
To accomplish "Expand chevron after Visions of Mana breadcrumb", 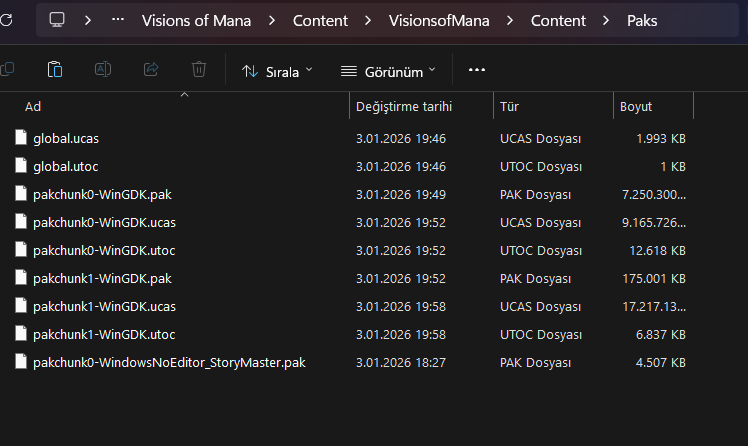I will pos(272,20).
